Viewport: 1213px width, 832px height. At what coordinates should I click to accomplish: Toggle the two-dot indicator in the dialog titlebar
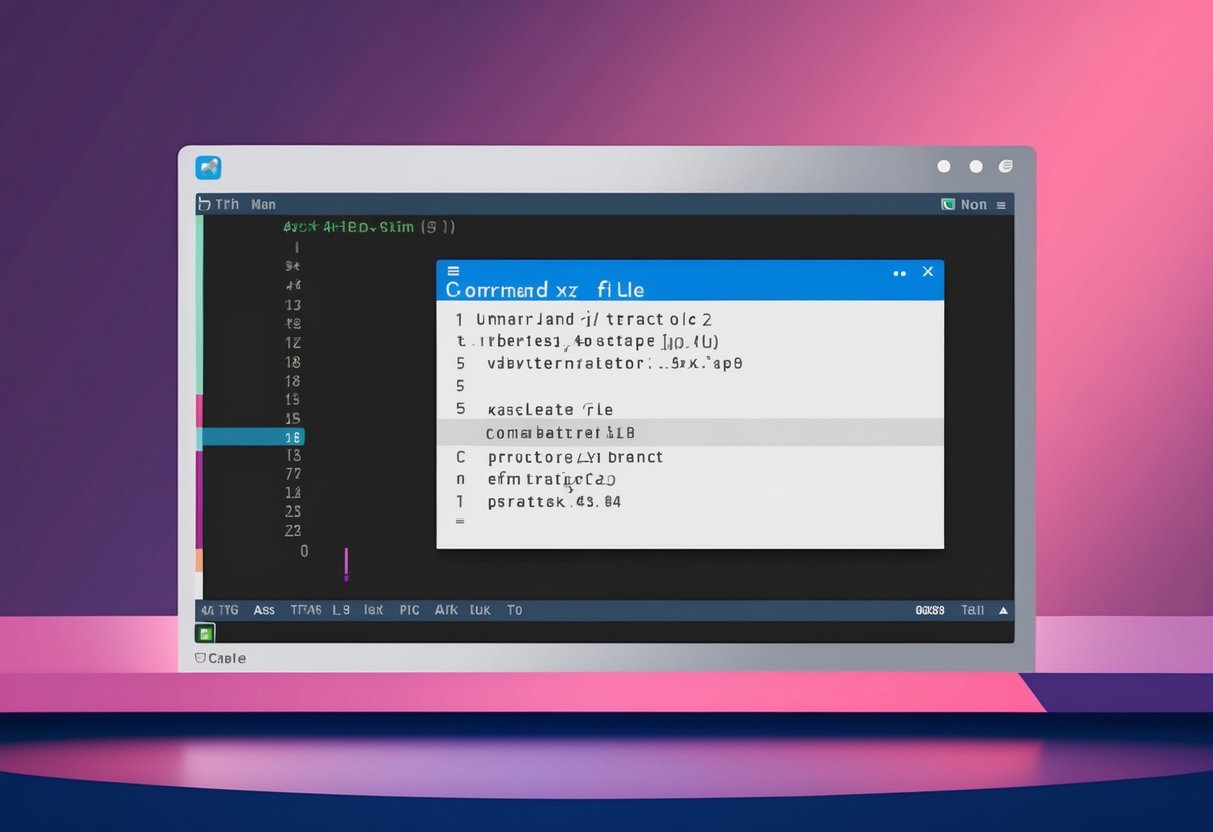[x=899, y=271]
